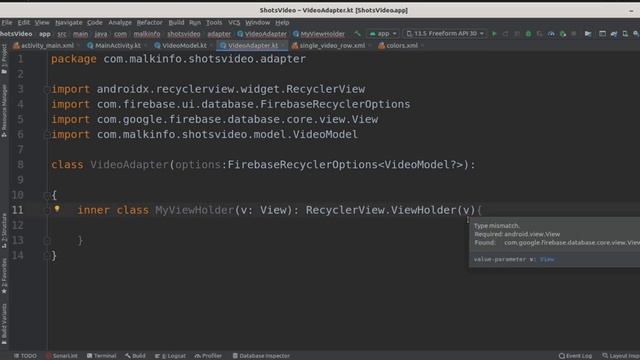This screenshot has height=360, width=640.
Task: Open the Resource Manager side panel
Action: coord(4,110)
